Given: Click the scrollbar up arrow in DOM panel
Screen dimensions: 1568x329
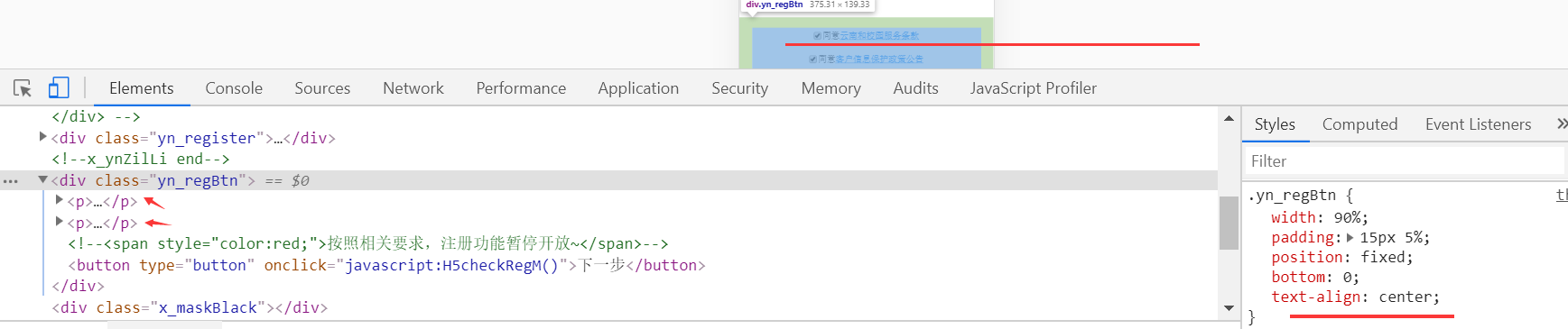Looking at the screenshot, I should [x=1229, y=118].
